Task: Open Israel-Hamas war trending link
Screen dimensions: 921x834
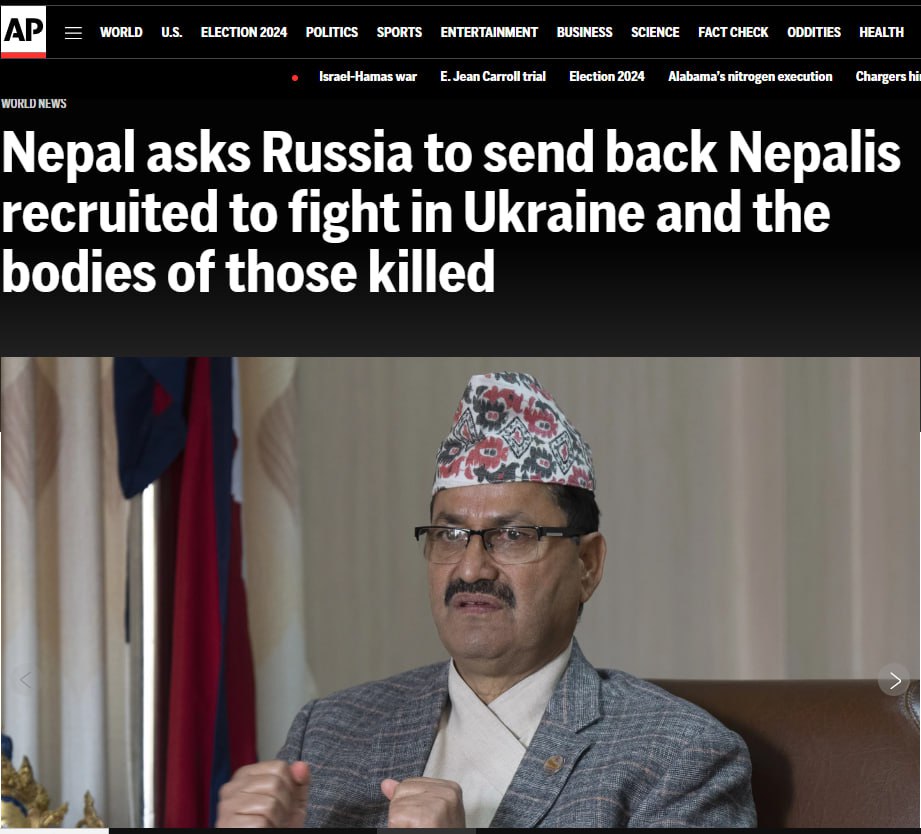Action: pyautogui.click(x=368, y=76)
